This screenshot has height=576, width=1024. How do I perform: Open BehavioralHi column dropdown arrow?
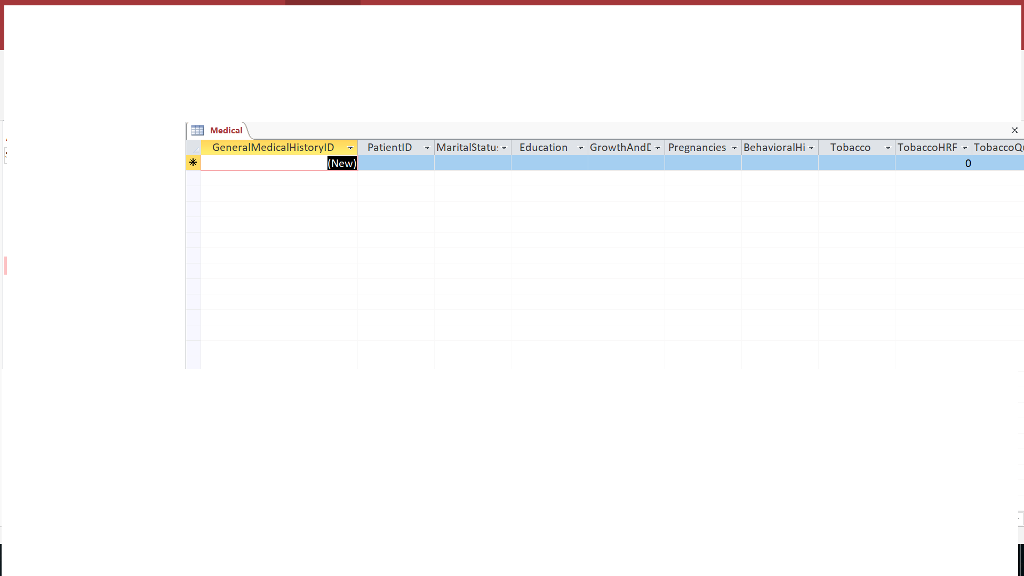811,148
